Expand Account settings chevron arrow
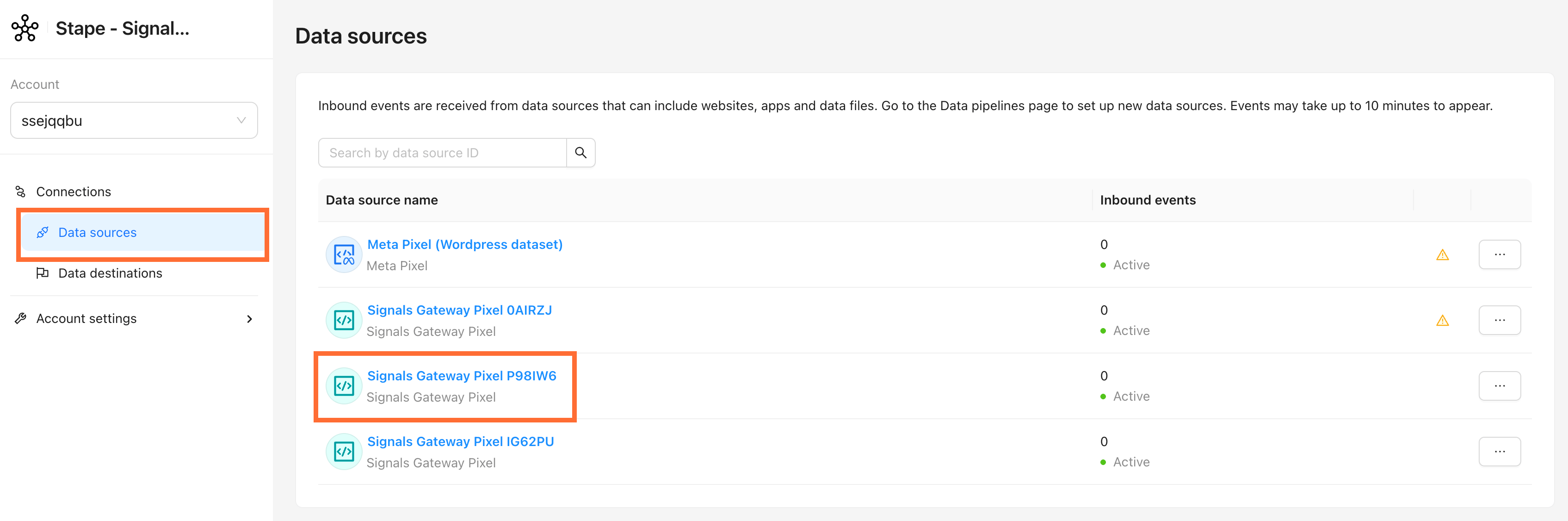This screenshot has width=1568, height=521. click(x=249, y=319)
